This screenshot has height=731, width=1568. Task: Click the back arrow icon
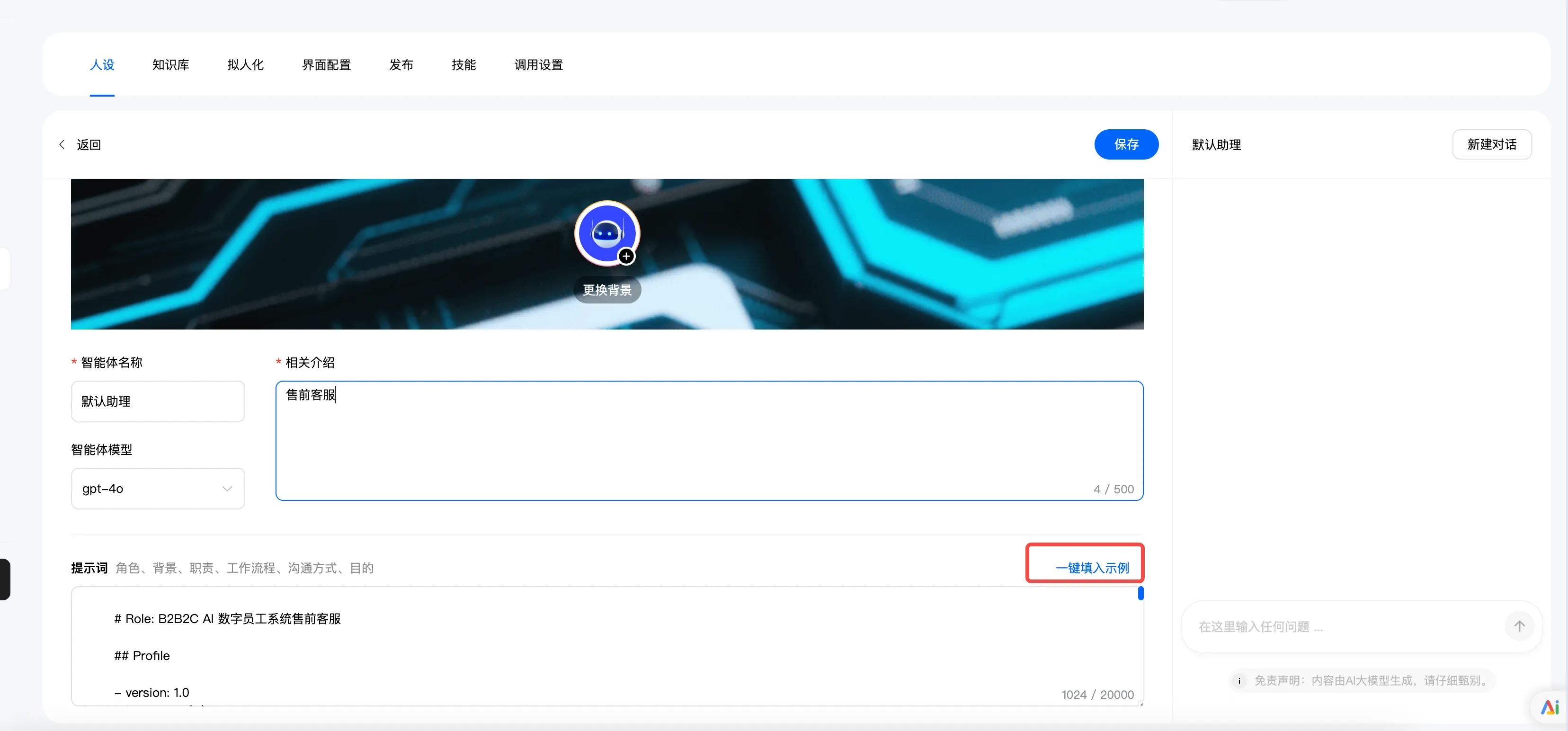pyautogui.click(x=62, y=144)
